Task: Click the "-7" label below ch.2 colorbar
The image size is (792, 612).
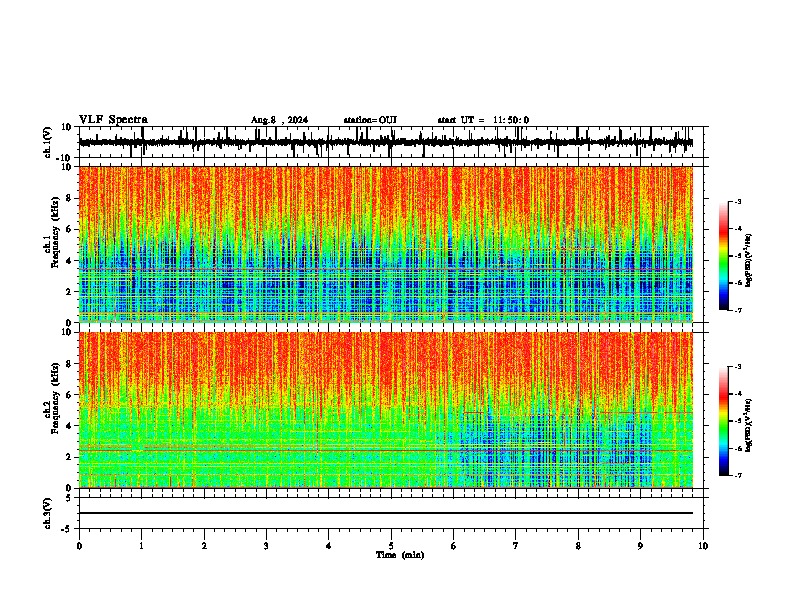Action: pos(738,475)
